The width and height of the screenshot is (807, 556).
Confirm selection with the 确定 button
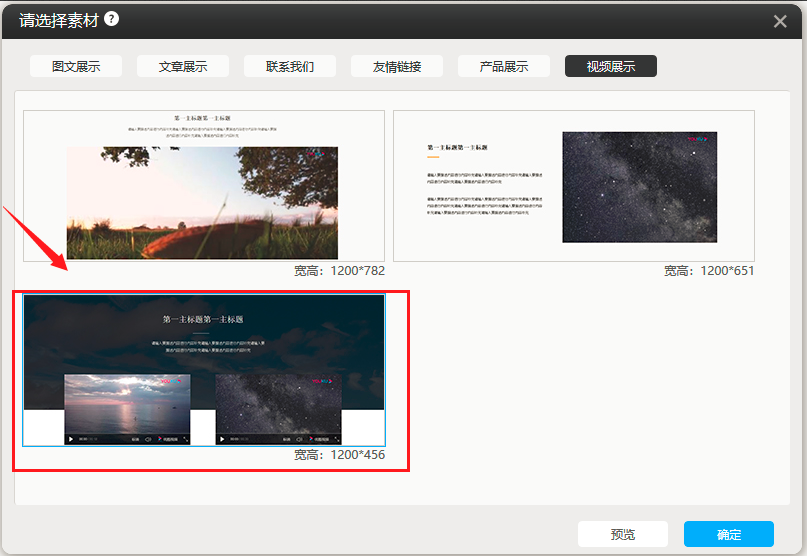coord(728,534)
